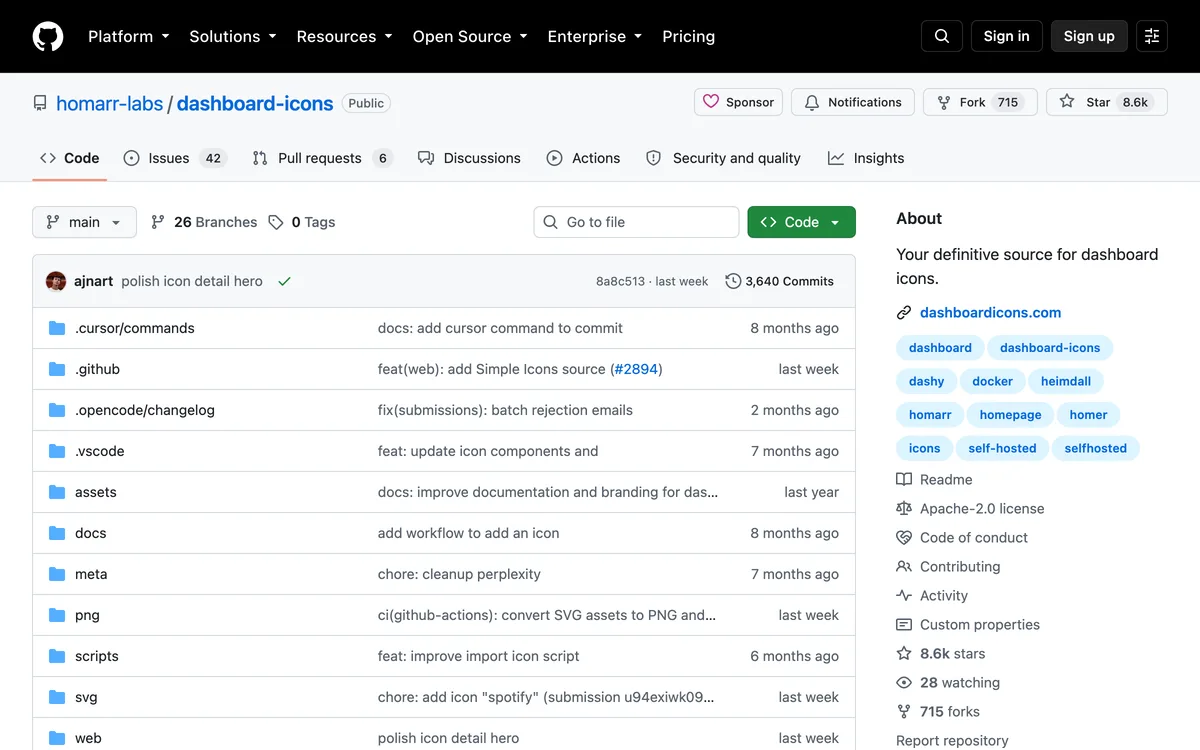Visit the dashboardicons.com link
Screen dimensions: 1200x750
(990, 312)
